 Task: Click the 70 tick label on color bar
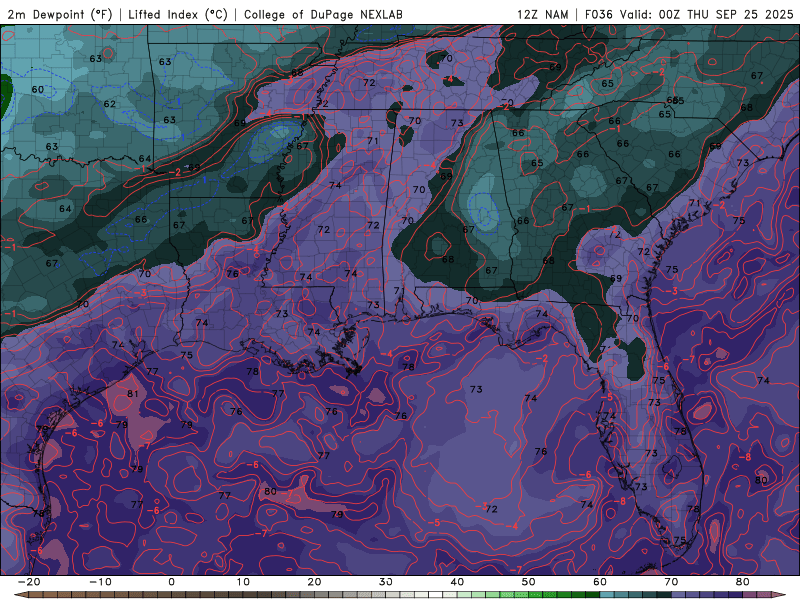671,582
